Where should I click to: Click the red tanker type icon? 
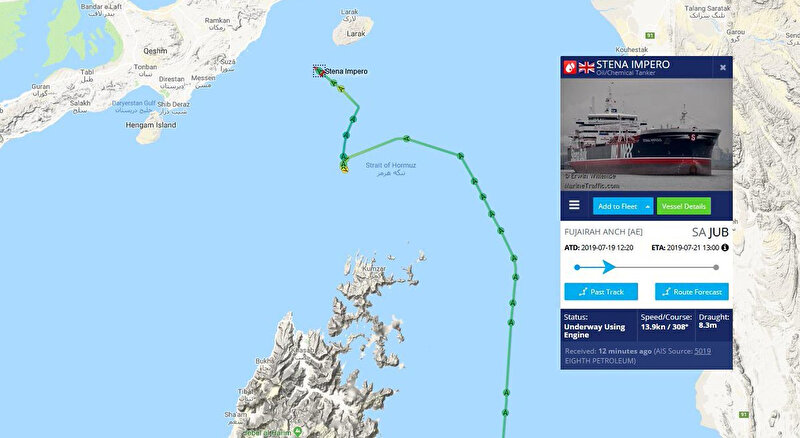(570, 67)
